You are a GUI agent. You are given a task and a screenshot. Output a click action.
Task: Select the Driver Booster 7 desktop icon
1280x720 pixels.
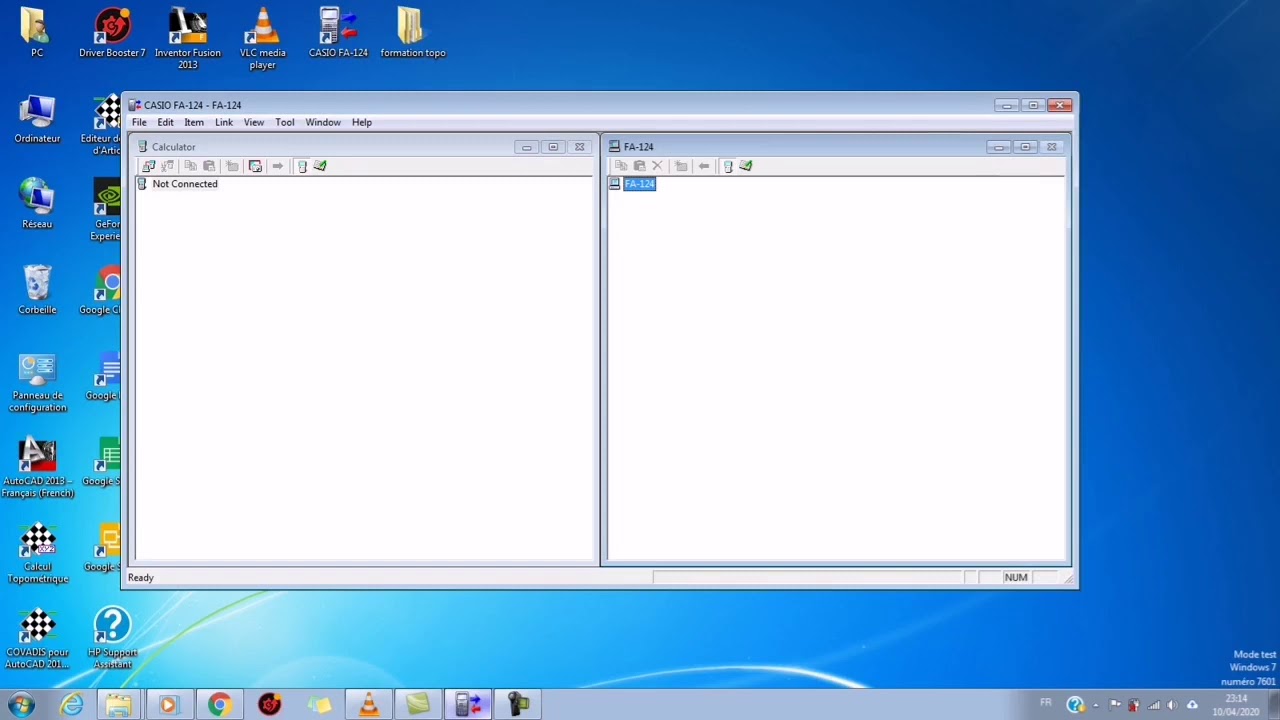(112, 32)
